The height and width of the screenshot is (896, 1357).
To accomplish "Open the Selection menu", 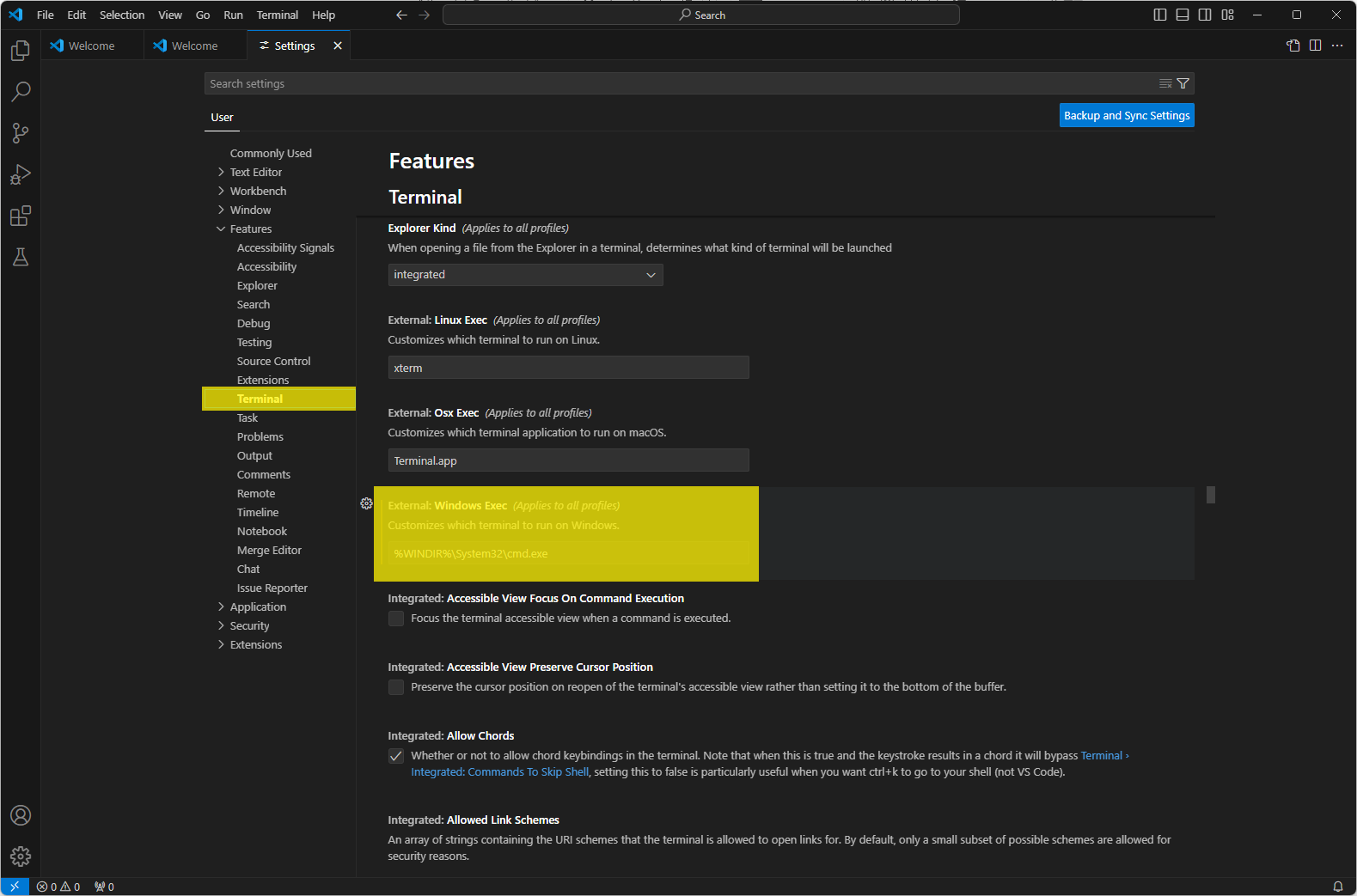I will (x=122, y=15).
